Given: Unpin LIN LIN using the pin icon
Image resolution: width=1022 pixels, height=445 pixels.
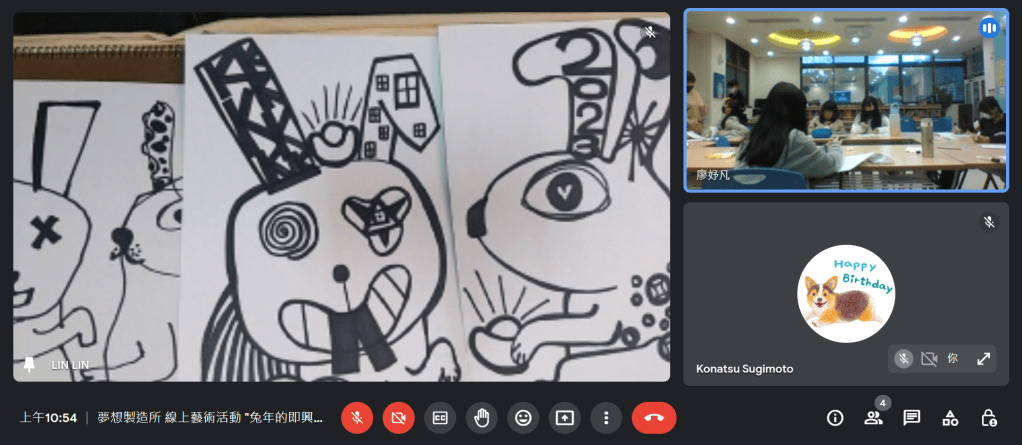Looking at the screenshot, I should pos(30,365).
